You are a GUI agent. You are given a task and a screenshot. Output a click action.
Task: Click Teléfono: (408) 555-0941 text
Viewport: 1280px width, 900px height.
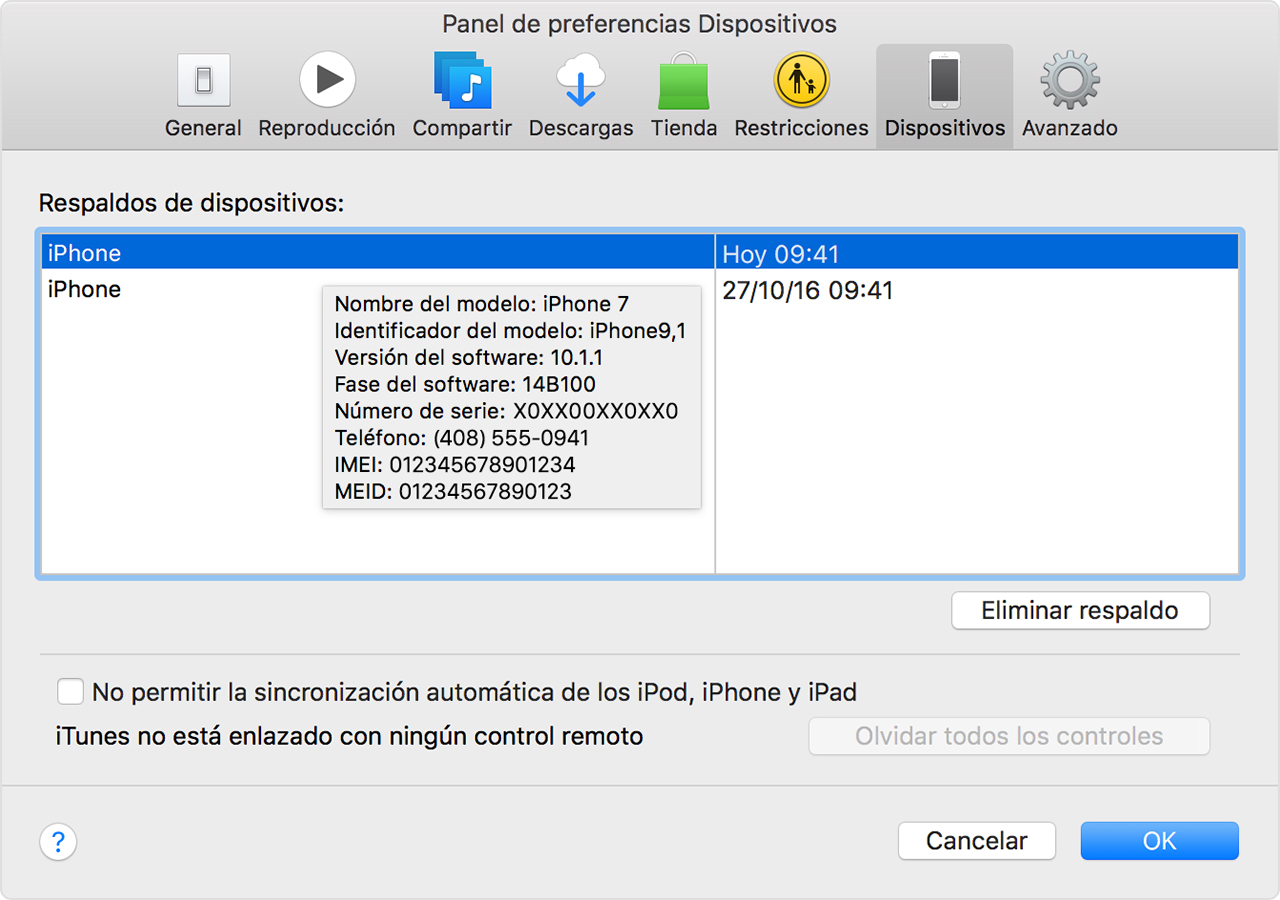click(x=462, y=438)
